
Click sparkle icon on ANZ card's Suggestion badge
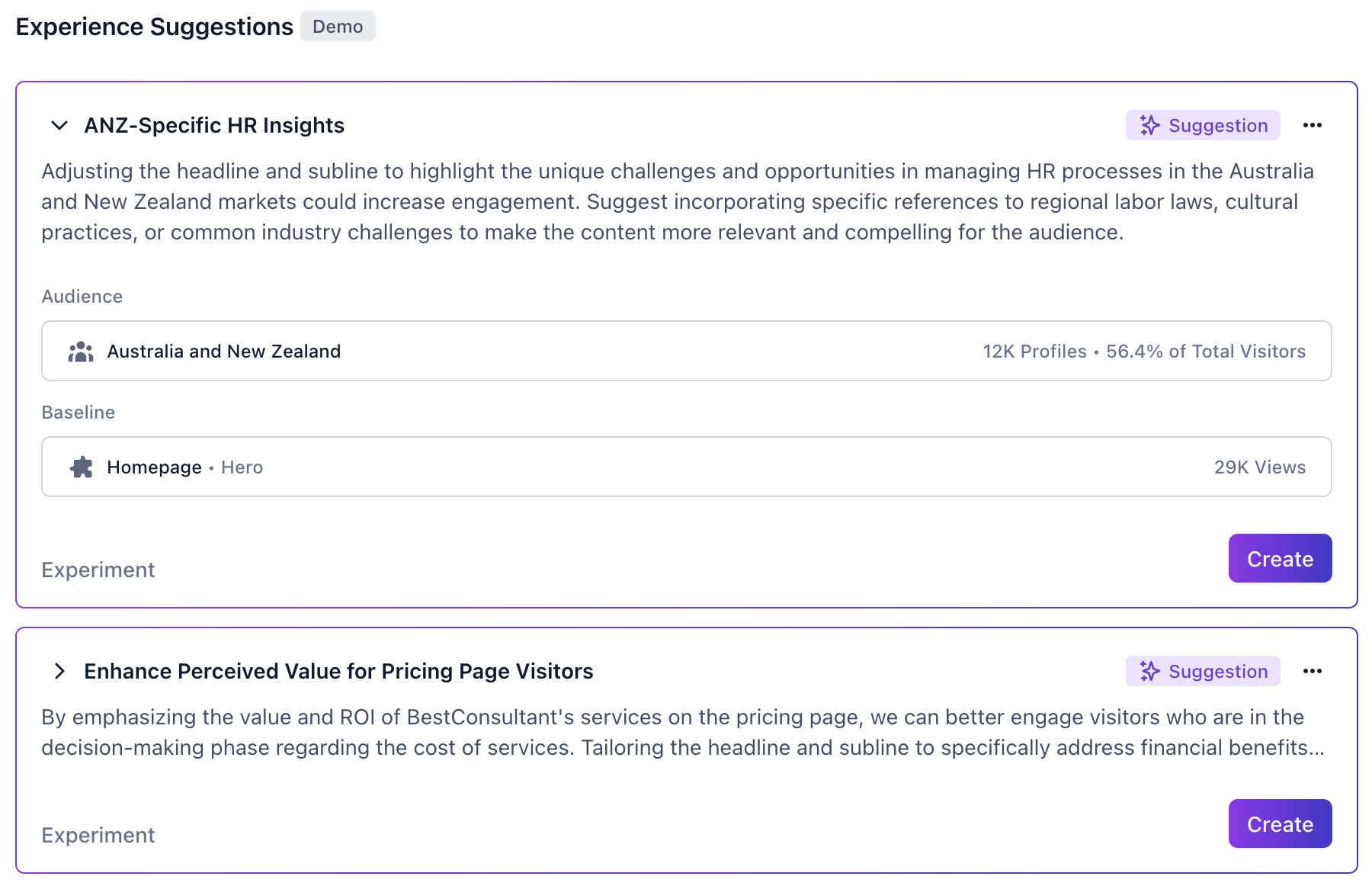point(1149,125)
